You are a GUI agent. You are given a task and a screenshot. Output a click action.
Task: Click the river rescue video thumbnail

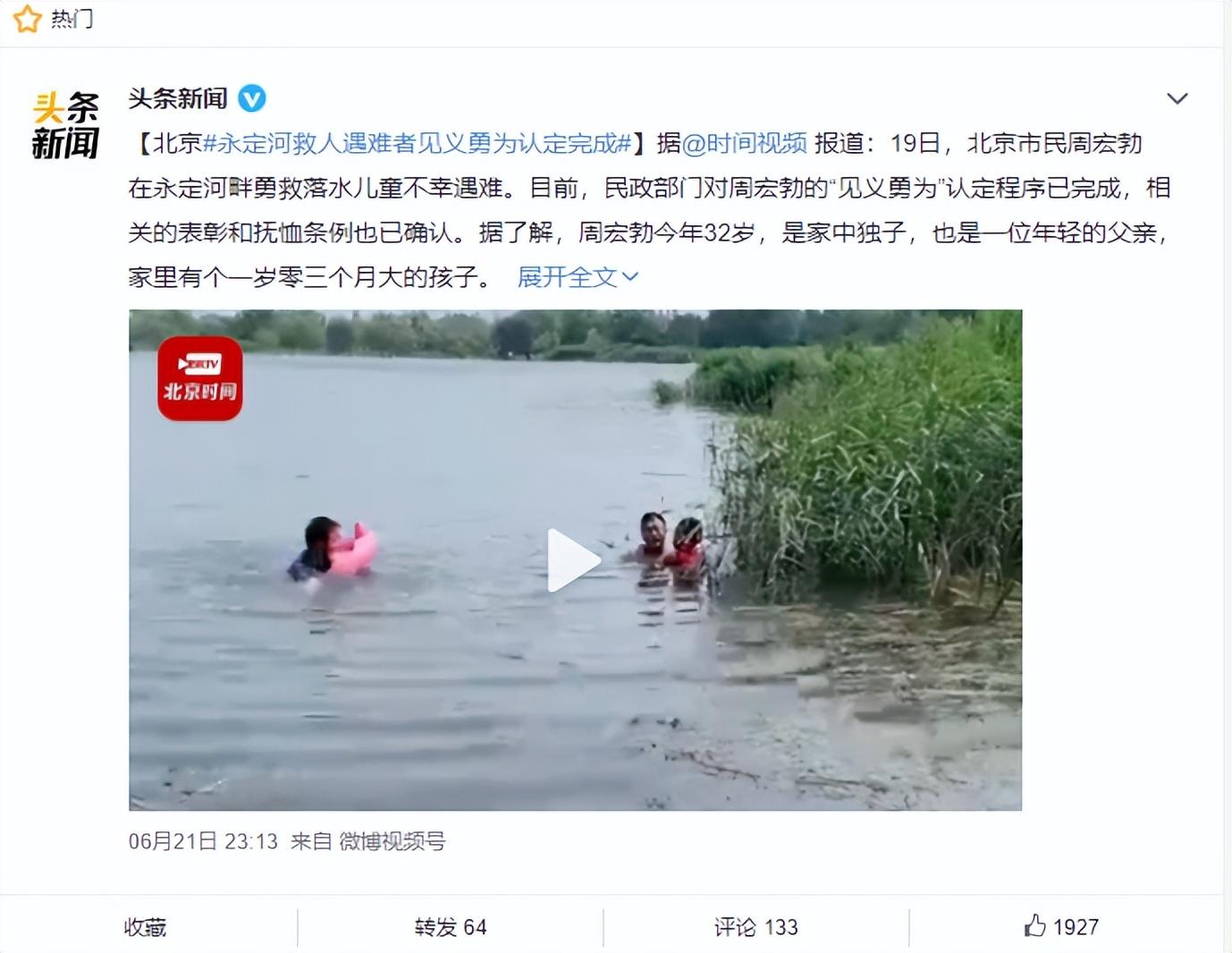point(575,560)
